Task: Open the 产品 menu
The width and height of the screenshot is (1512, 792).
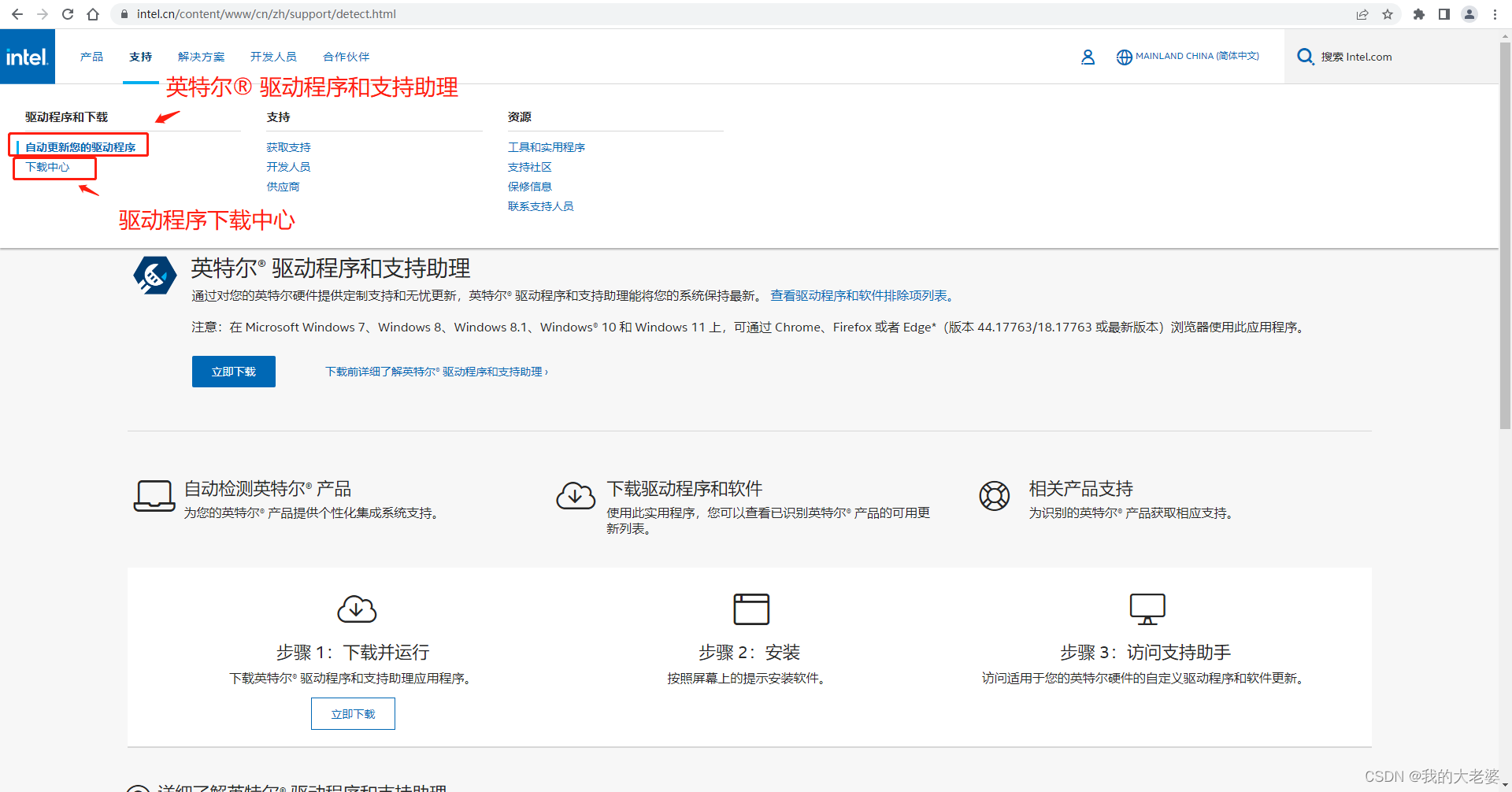Action: (91, 57)
